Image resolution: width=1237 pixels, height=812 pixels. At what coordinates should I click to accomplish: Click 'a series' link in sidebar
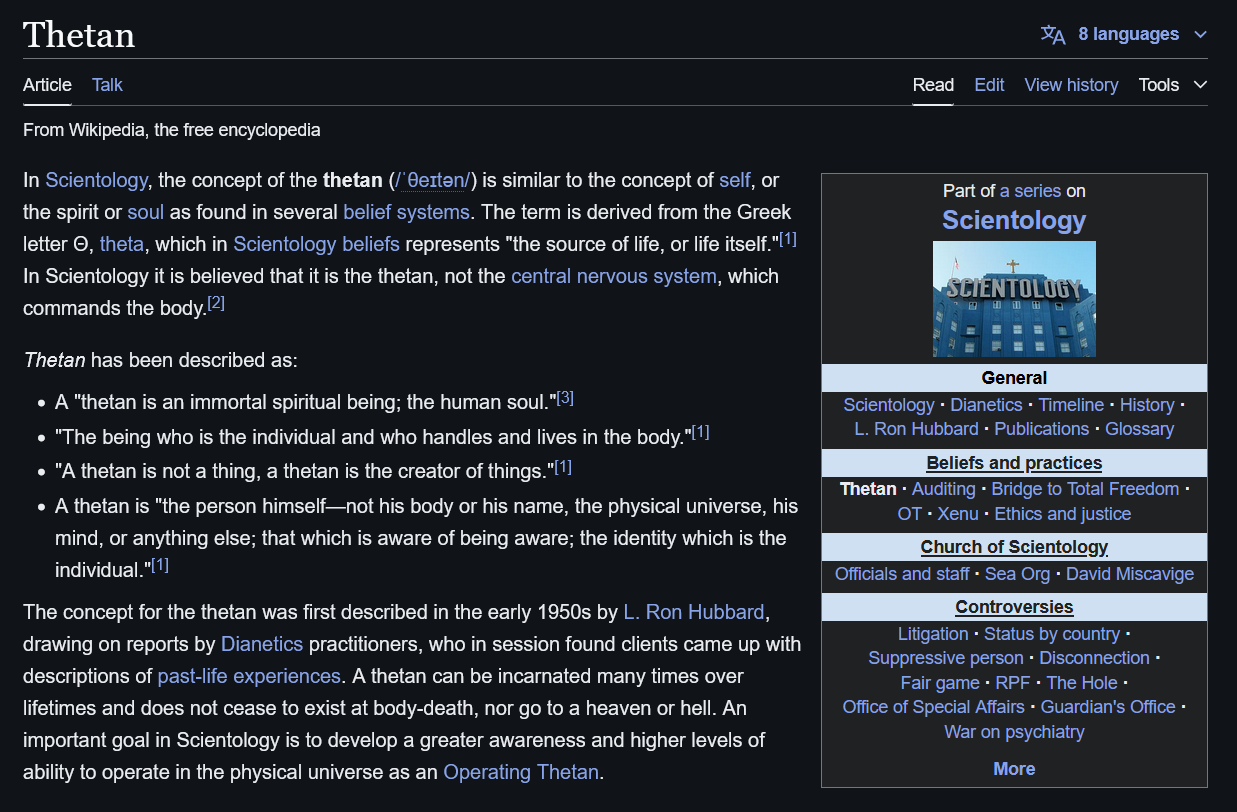[x=1030, y=190]
